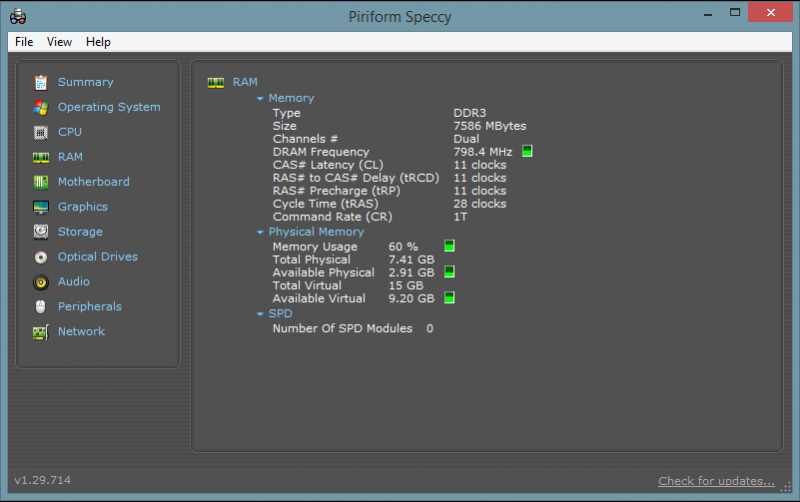This screenshot has width=800, height=502.
Task: Open the Help menu
Action: 98,42
